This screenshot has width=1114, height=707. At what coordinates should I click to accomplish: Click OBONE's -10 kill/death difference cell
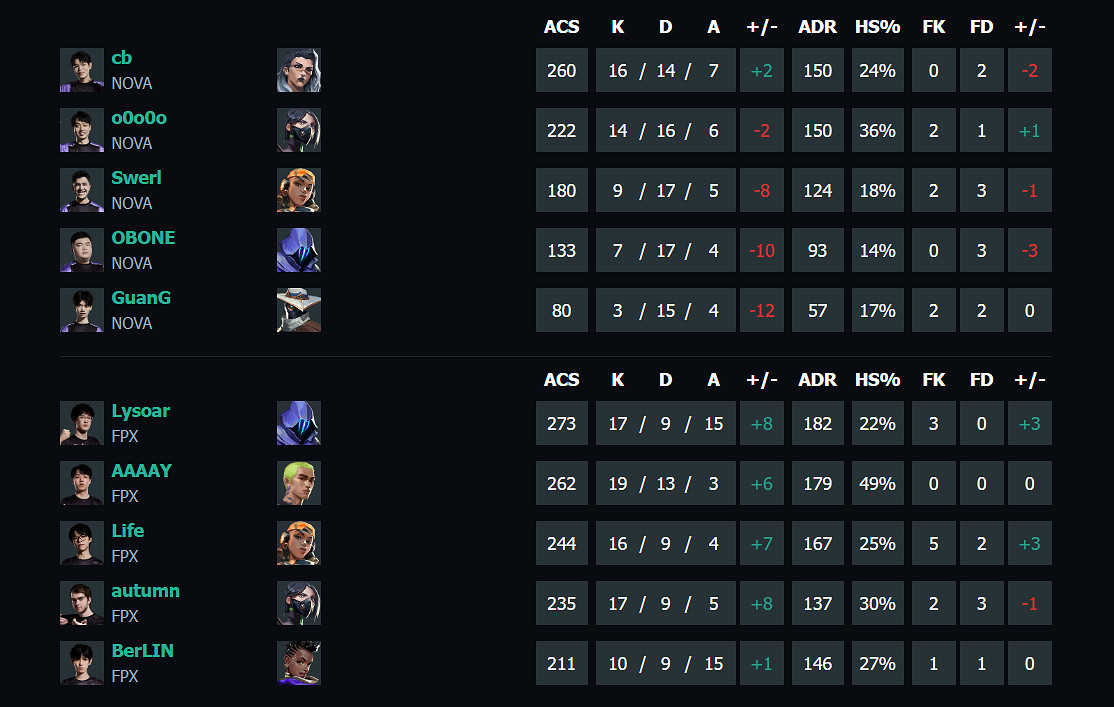tap(762, 250)
